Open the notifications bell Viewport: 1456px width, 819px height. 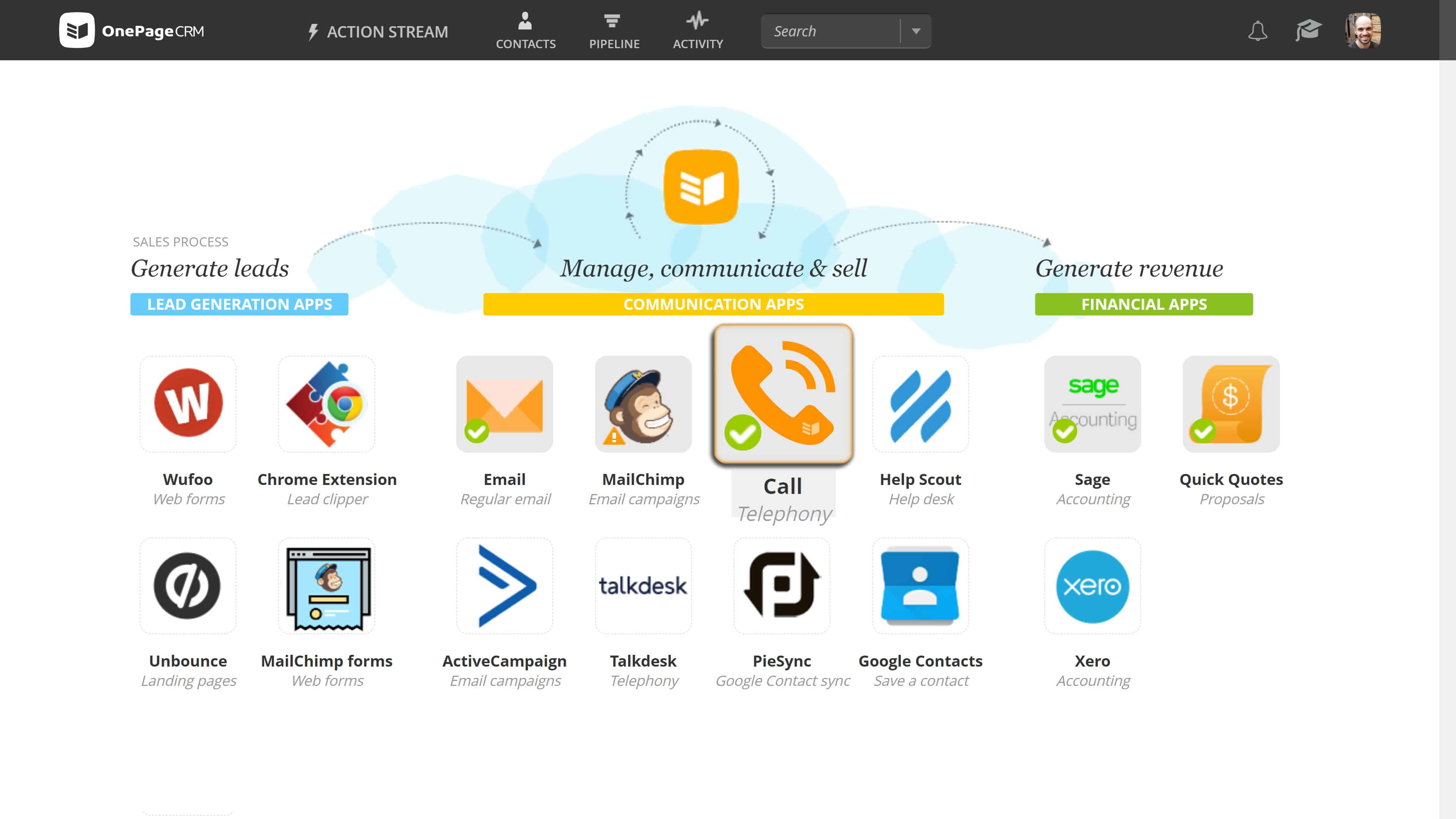tap(1258, 30)
